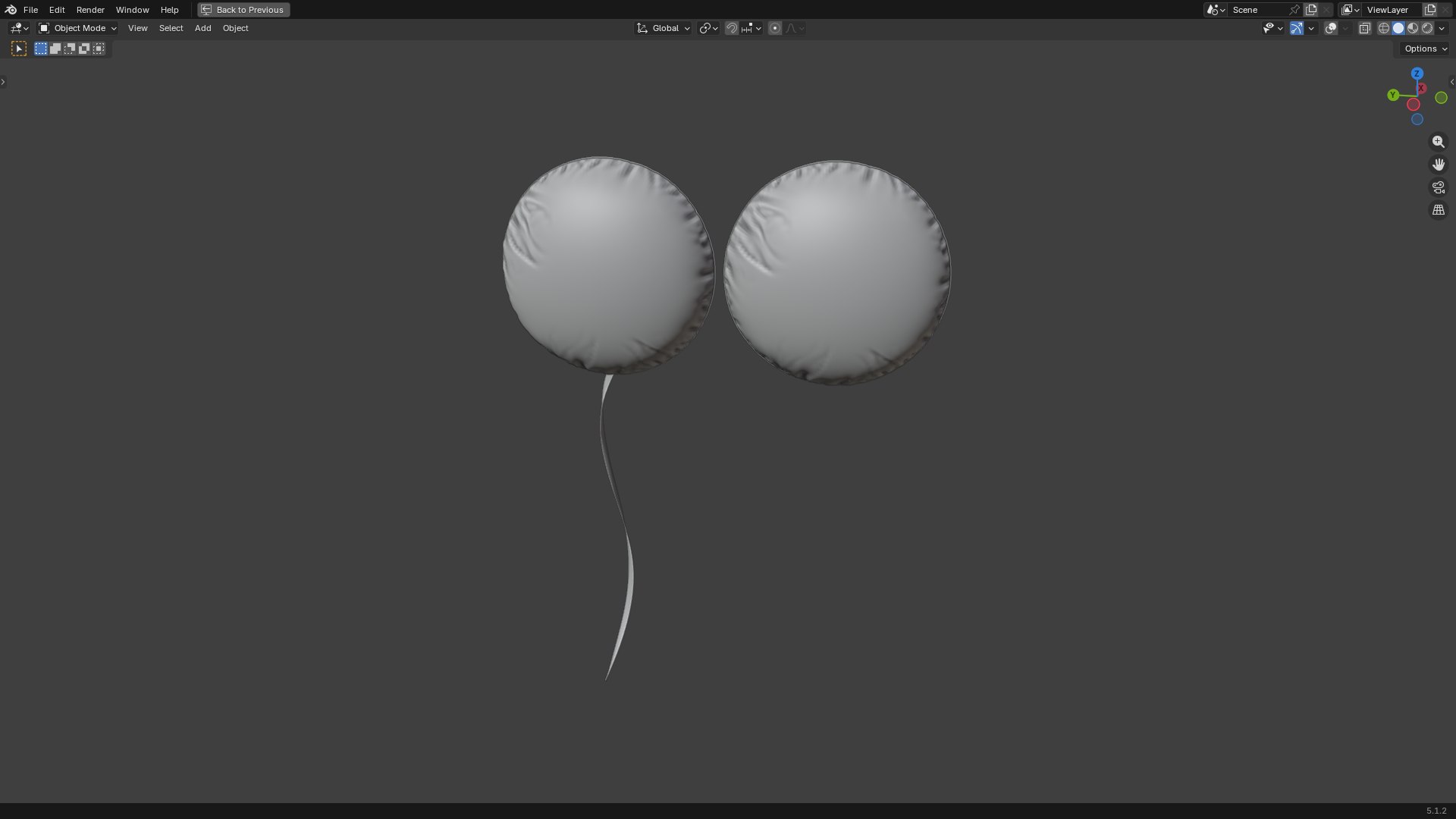Open object types visibility popover
The width and height of the screenshot is (1456, 819).
(x=1272, y=28)
